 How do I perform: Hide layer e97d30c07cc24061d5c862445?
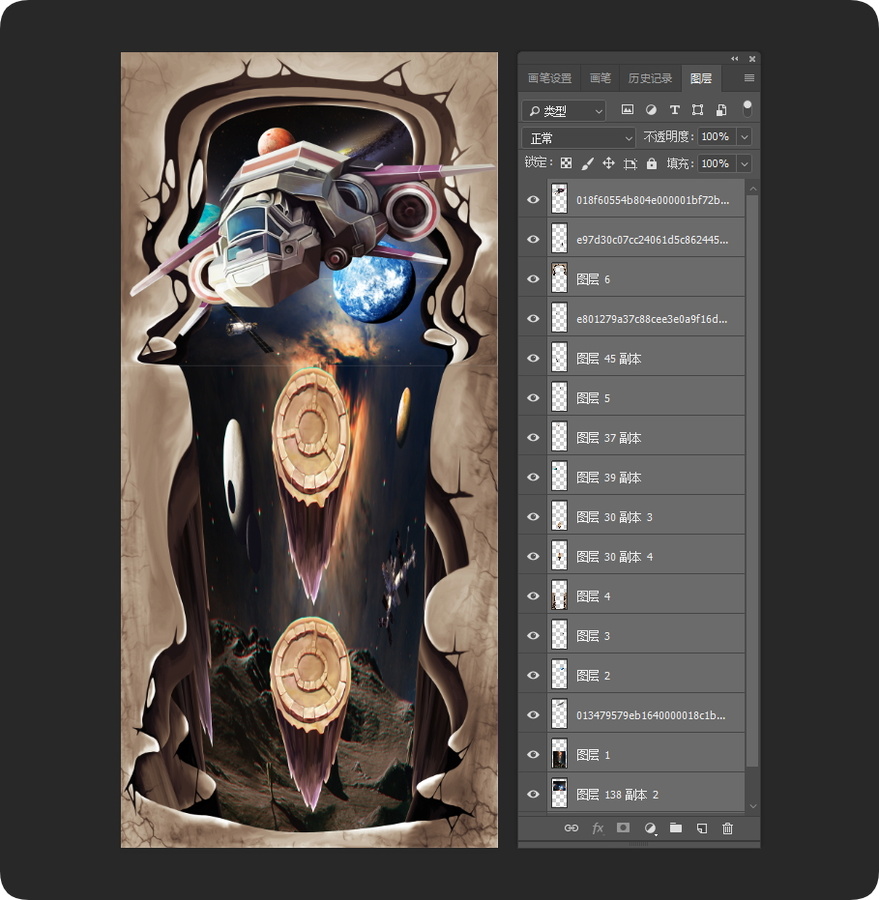point(533,239)
